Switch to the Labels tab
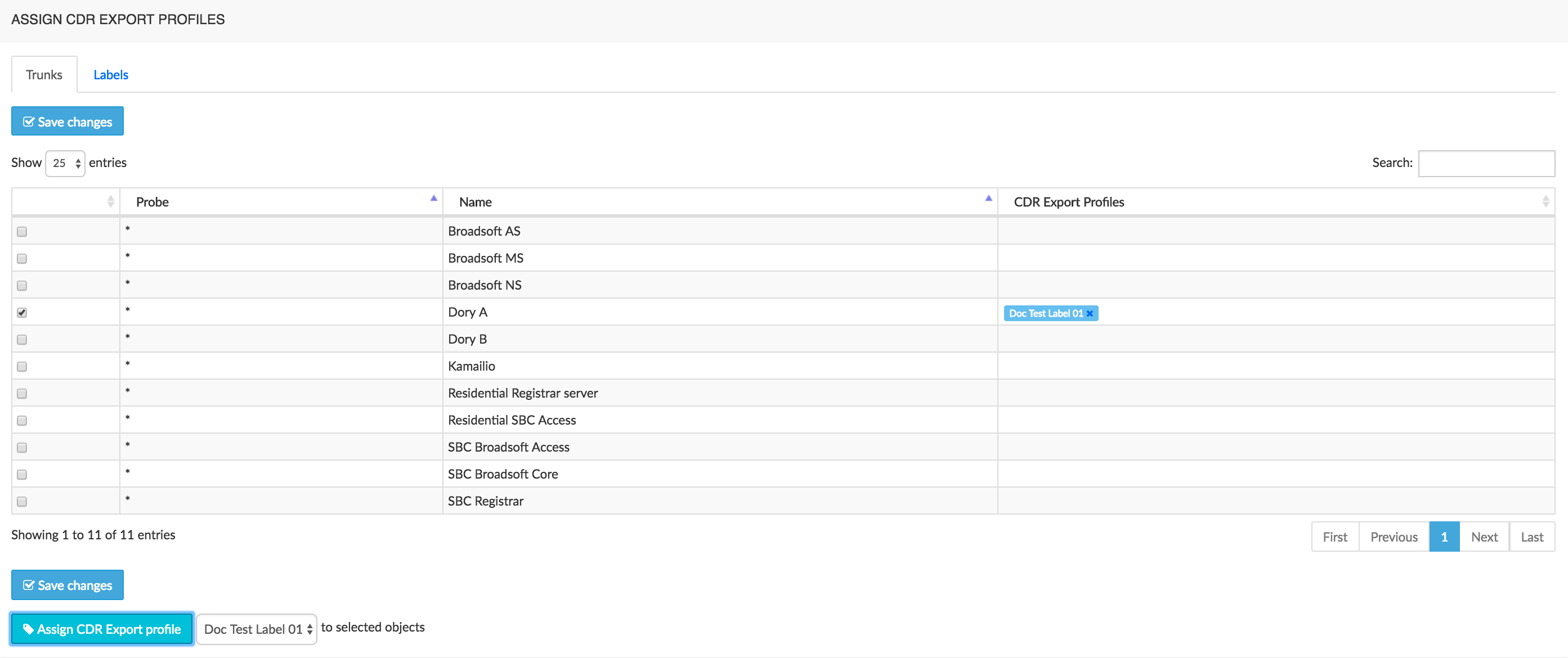1568x658 pixels. pos(109,74)
